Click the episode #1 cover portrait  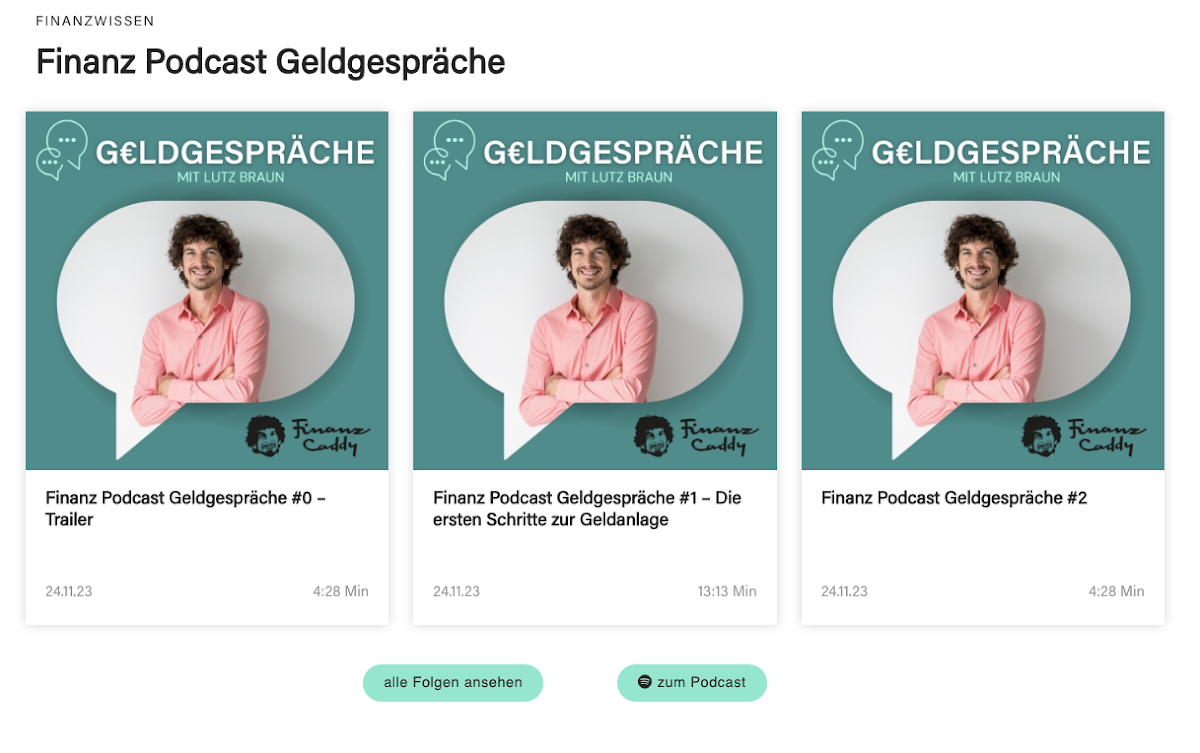593,320
